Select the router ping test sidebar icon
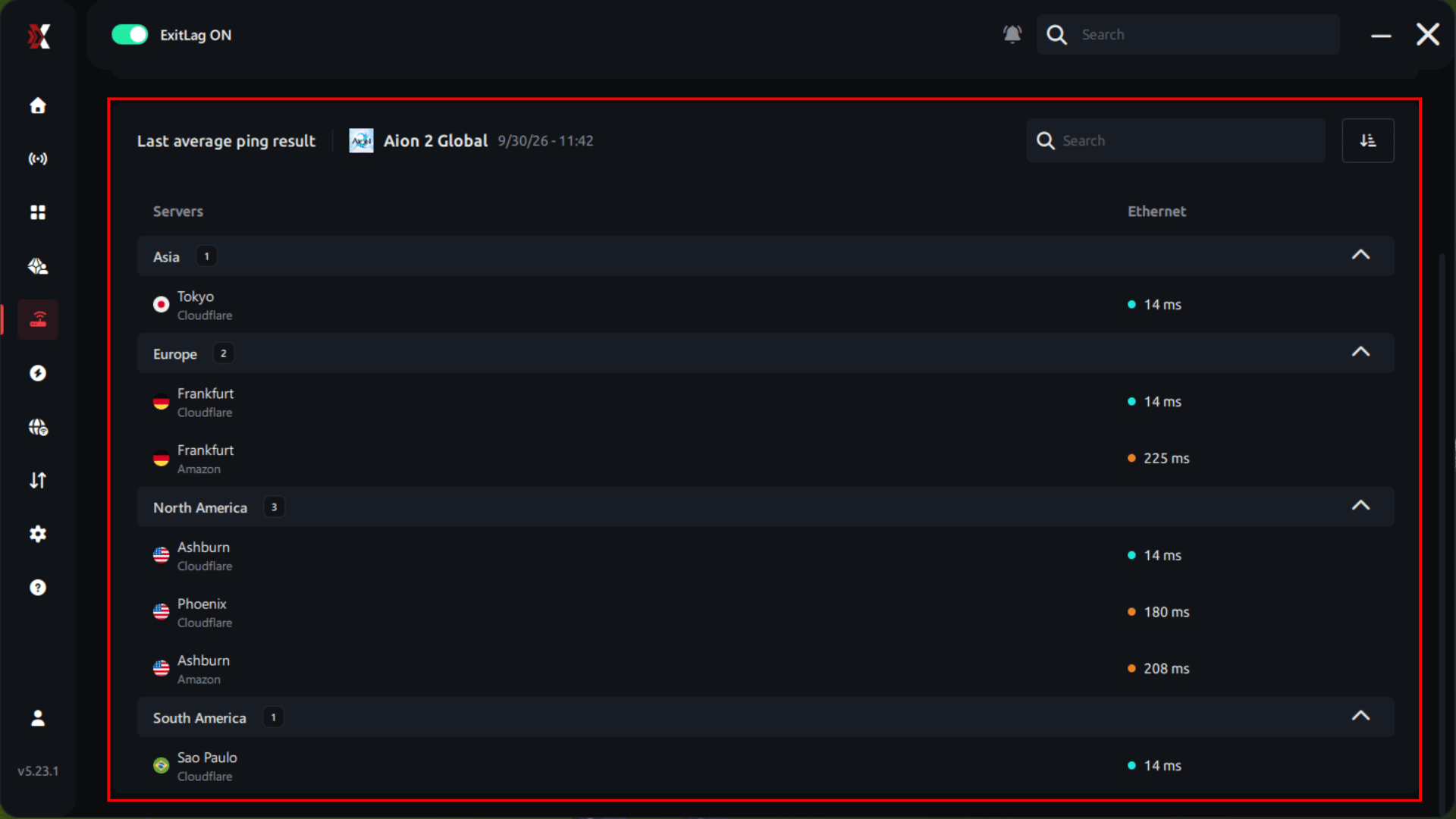The image size is (1456, 819). point(38,319)
